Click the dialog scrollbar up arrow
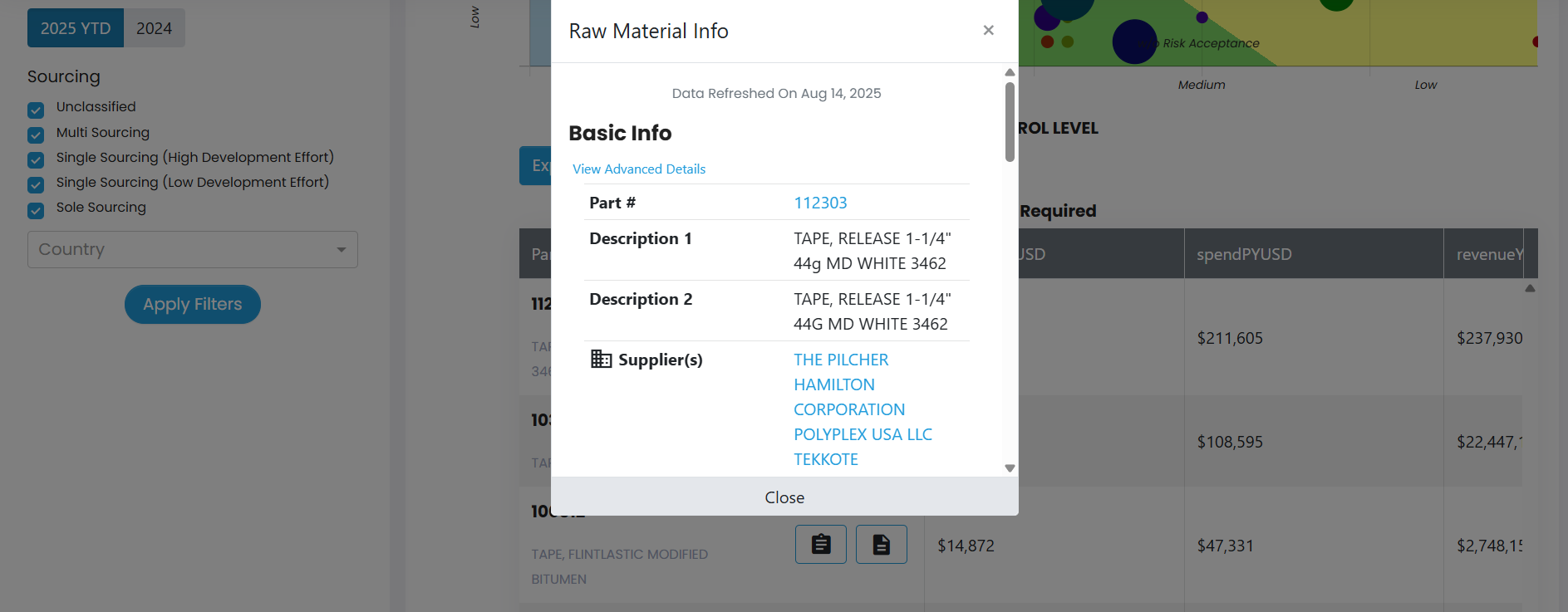Viewport: 1568px width, 612px height. (1010, 72)
